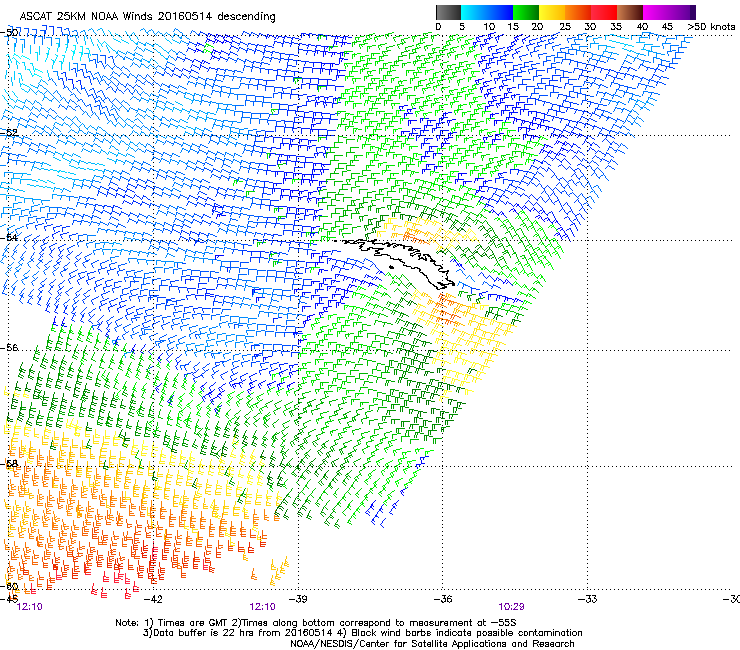
Task: Click the orange 25-30 knots legend swatch
Action: point(578,12)
